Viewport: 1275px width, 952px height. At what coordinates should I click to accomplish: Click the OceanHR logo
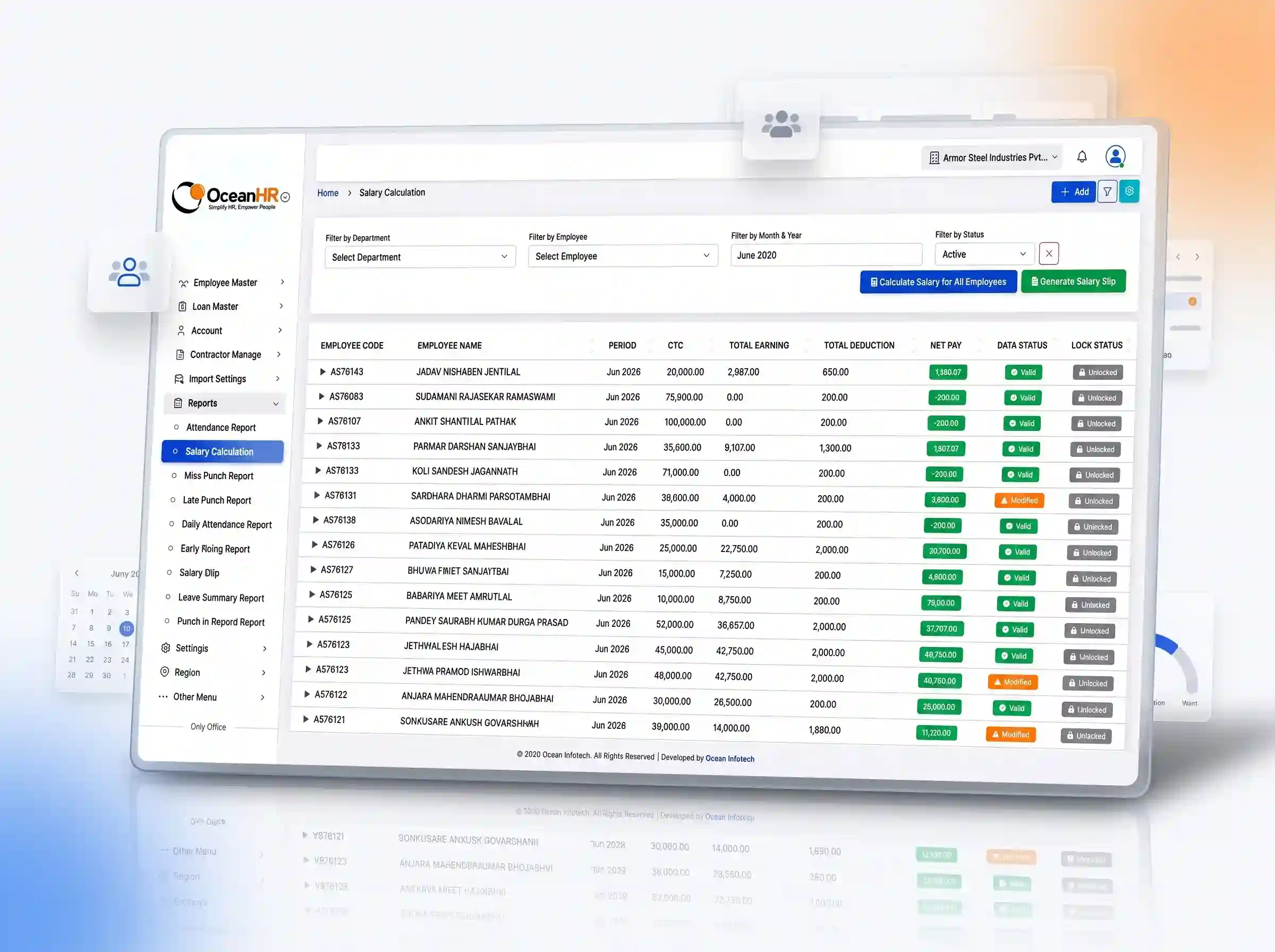click(225, 197)
